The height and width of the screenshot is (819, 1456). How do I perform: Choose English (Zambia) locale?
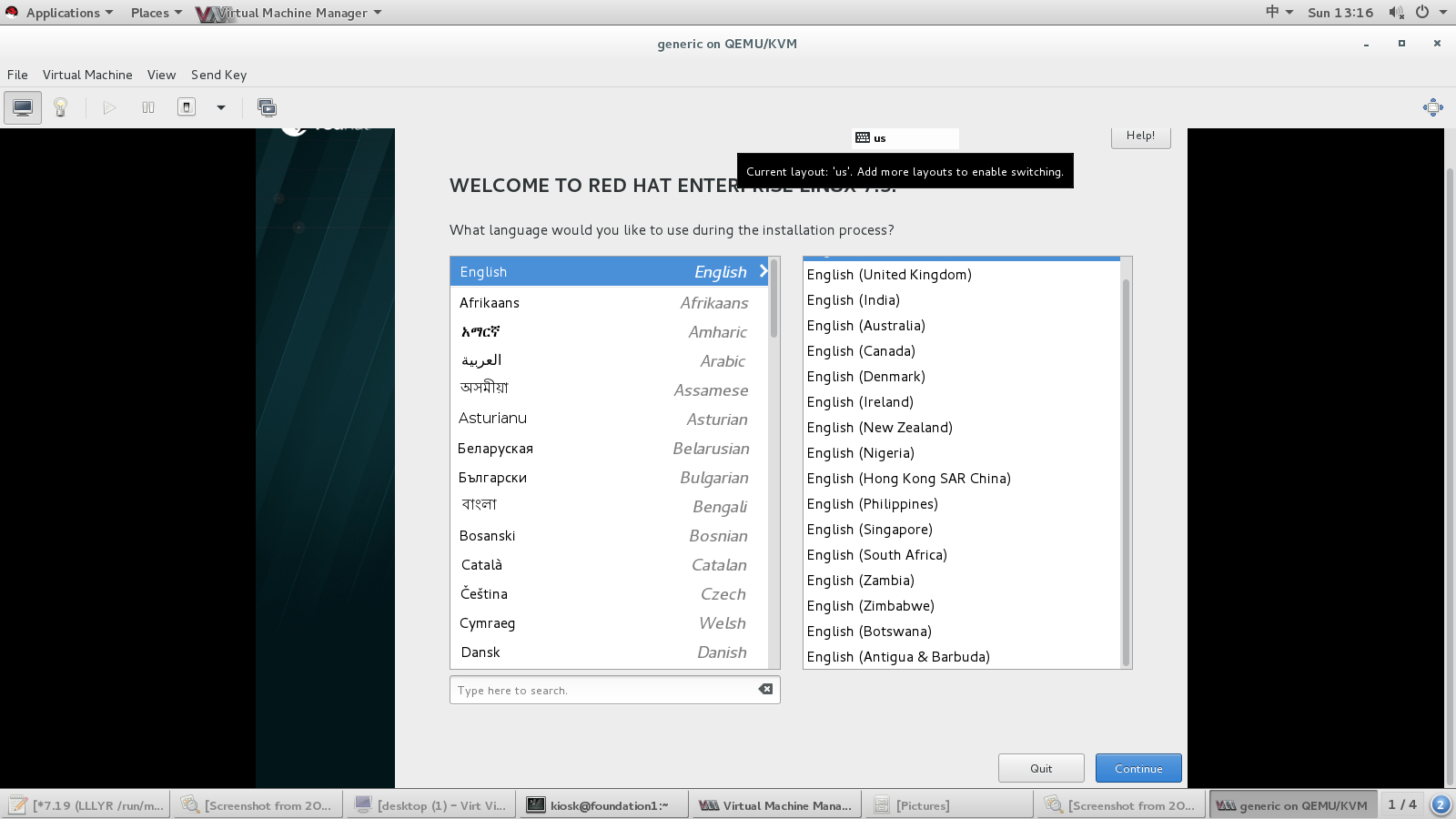[x=961, y=580]
